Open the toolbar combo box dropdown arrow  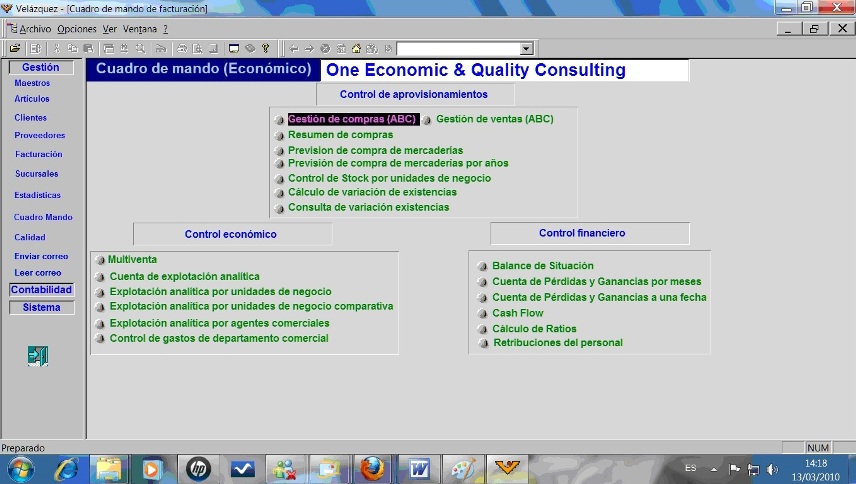point(526,49)
